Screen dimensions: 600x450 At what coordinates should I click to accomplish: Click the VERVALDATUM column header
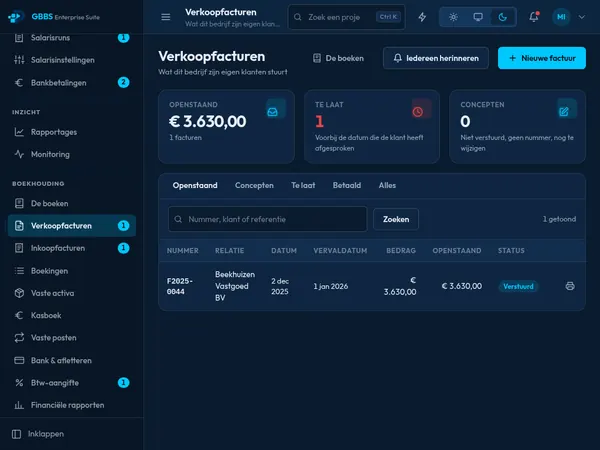(x=340, y=251)
